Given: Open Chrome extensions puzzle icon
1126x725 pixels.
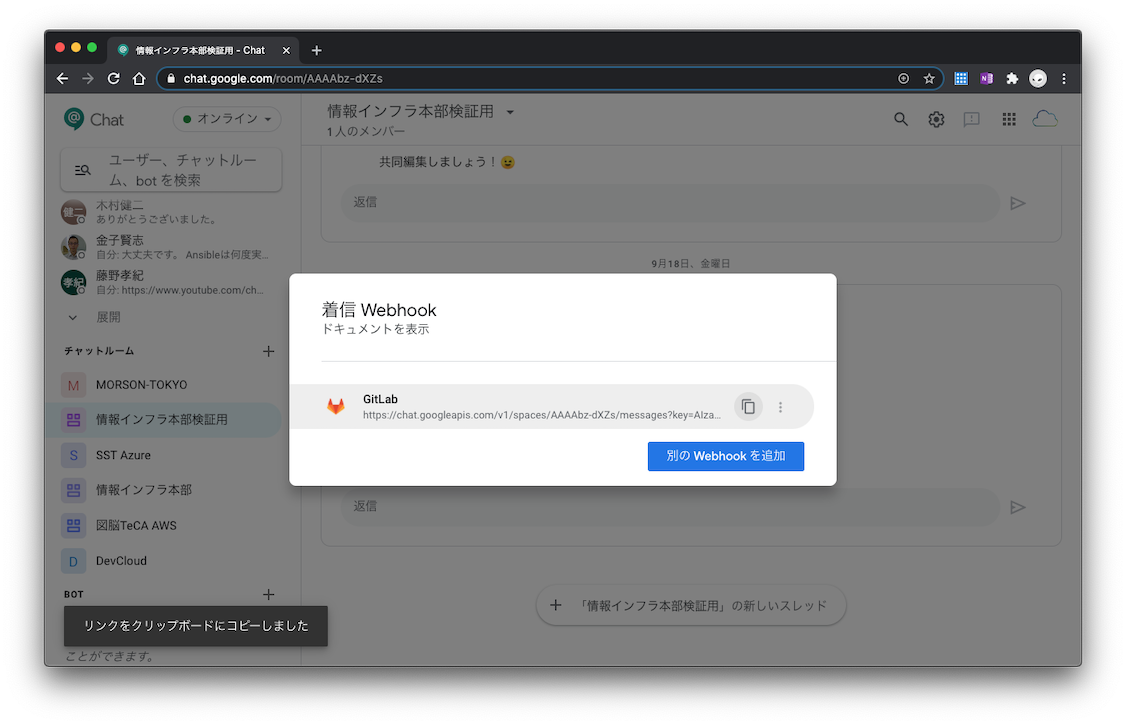Looking at the screenshot, I should [1012, 78].
